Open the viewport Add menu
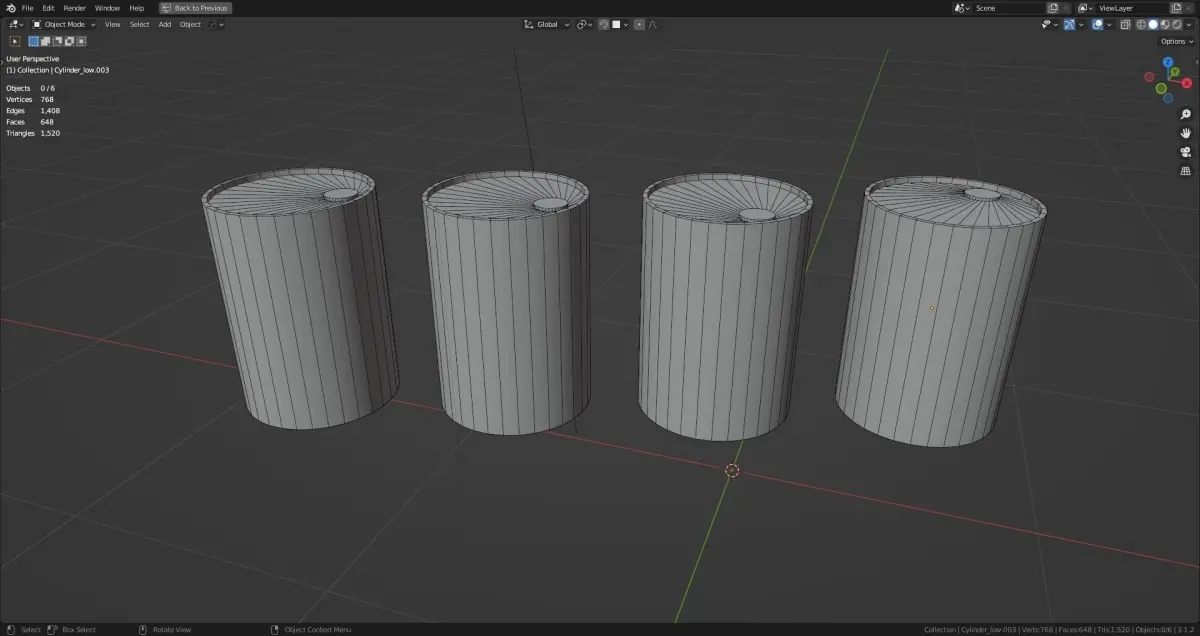1200x636 pixels. [165, 24]
